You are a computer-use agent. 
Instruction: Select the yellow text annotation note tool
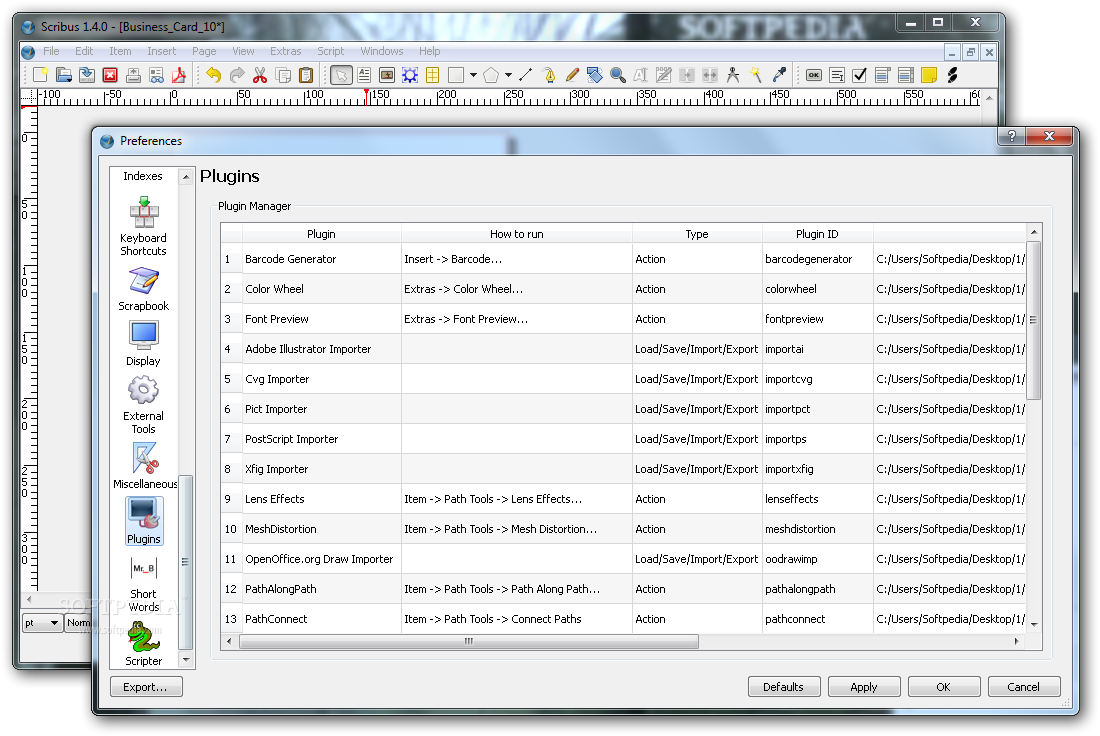[x=929, y=75]
